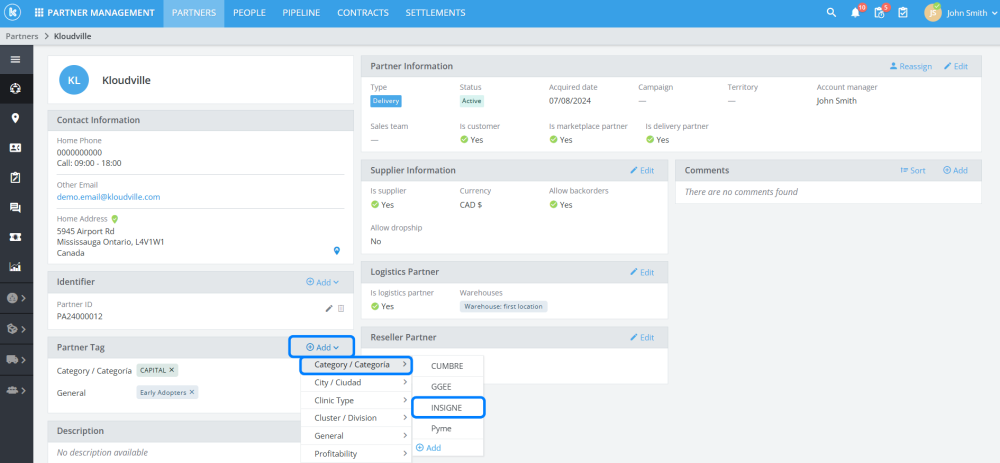The image size is (1000, 463).
Task: Expand the truck logistics sidebar section
Action: pos(16,360)
